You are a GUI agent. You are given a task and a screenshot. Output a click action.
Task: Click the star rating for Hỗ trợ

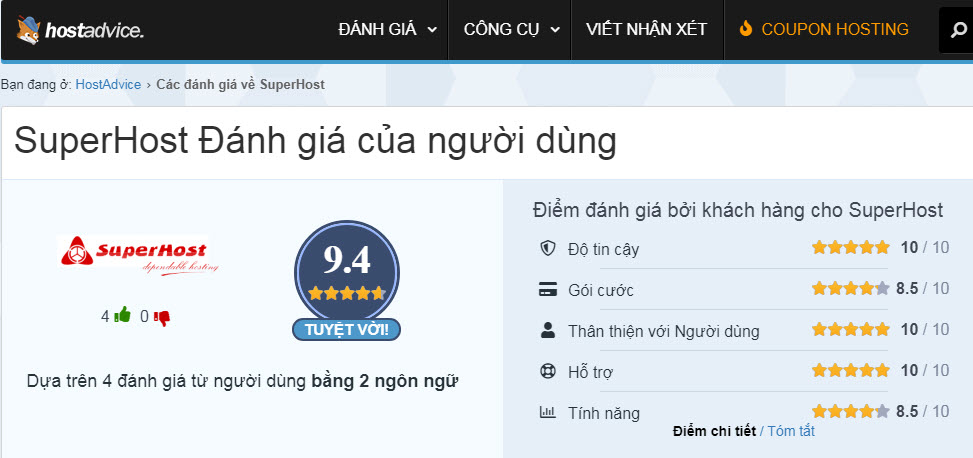850,370
